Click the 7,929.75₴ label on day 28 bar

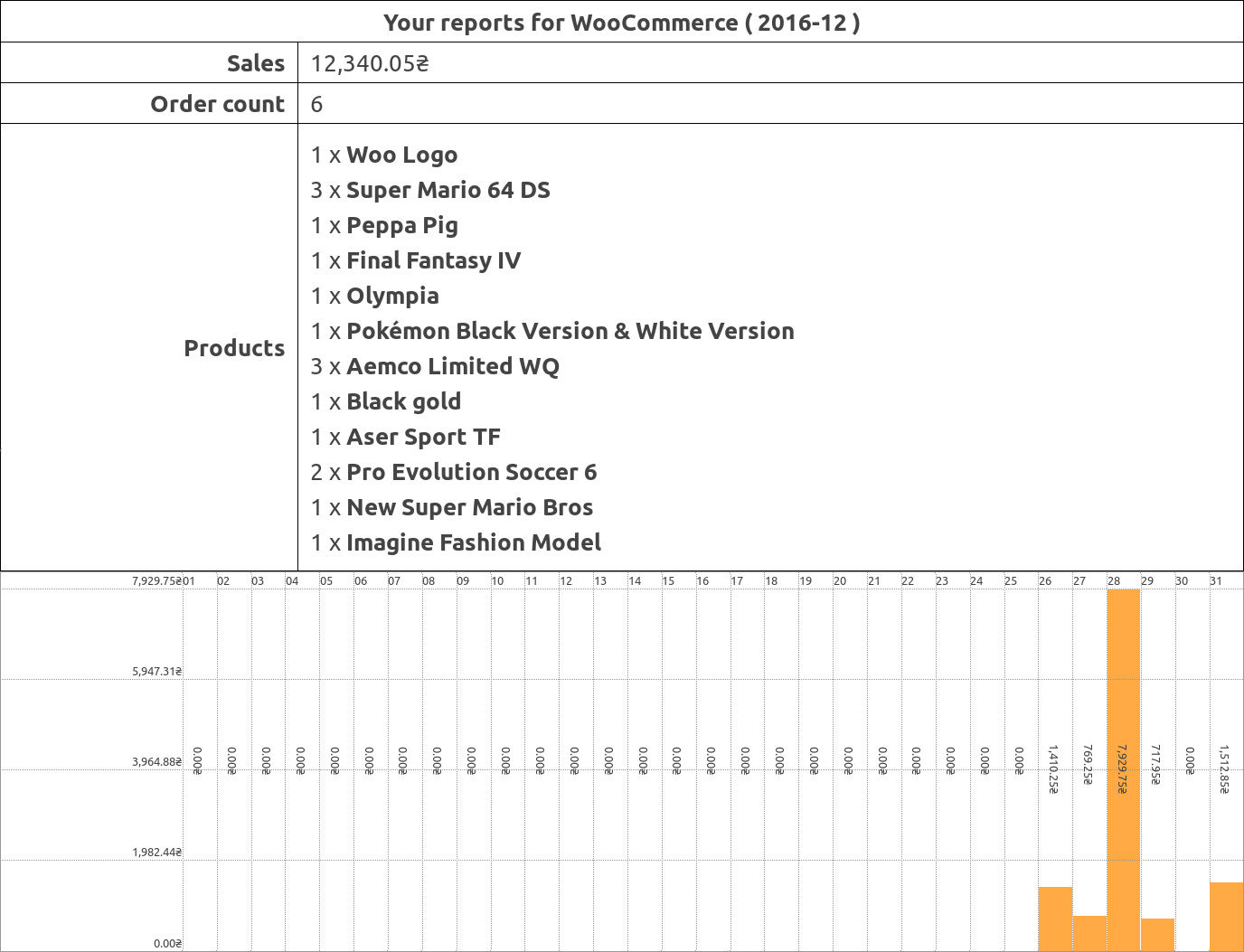point(1122,769)
